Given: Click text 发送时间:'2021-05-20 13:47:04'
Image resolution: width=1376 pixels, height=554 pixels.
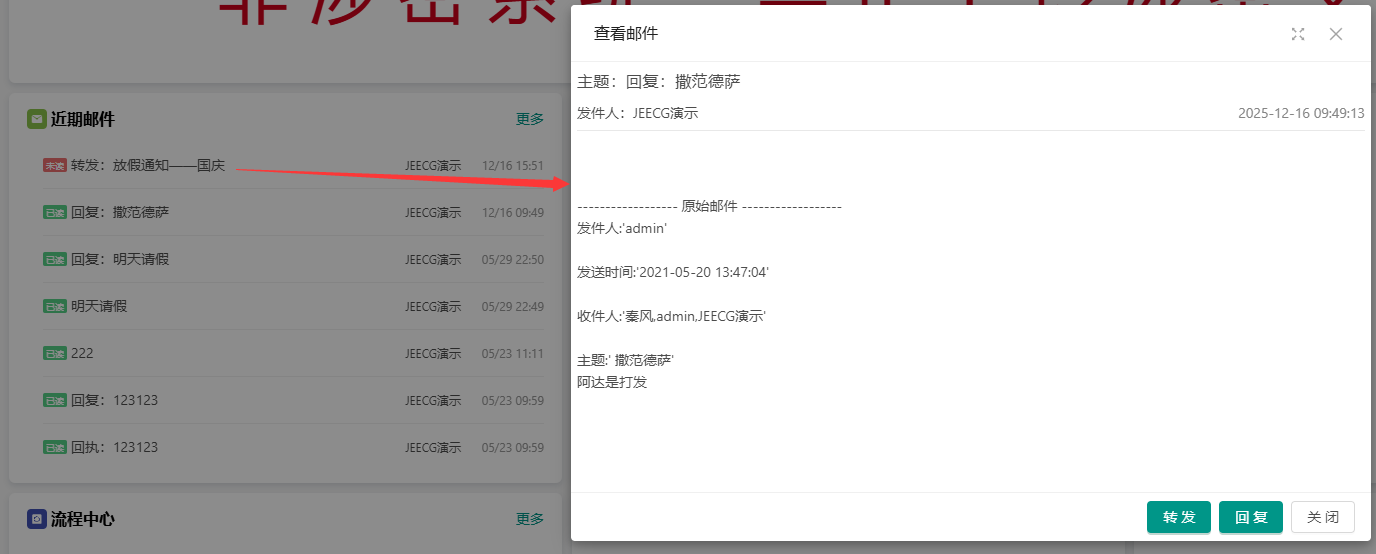Looking at the screenshot, I should coord(673,272).
